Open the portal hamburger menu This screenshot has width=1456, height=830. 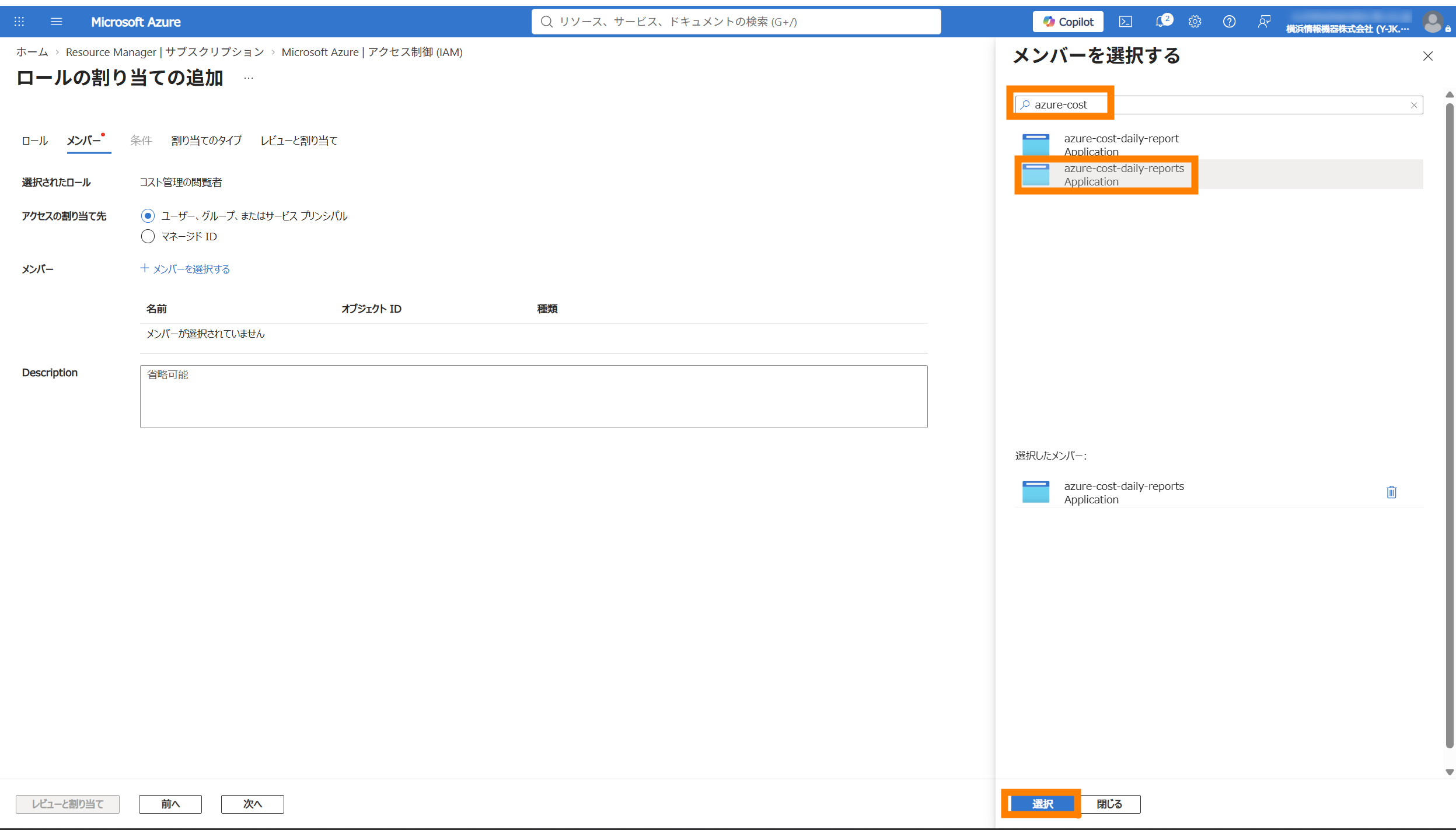57,22
